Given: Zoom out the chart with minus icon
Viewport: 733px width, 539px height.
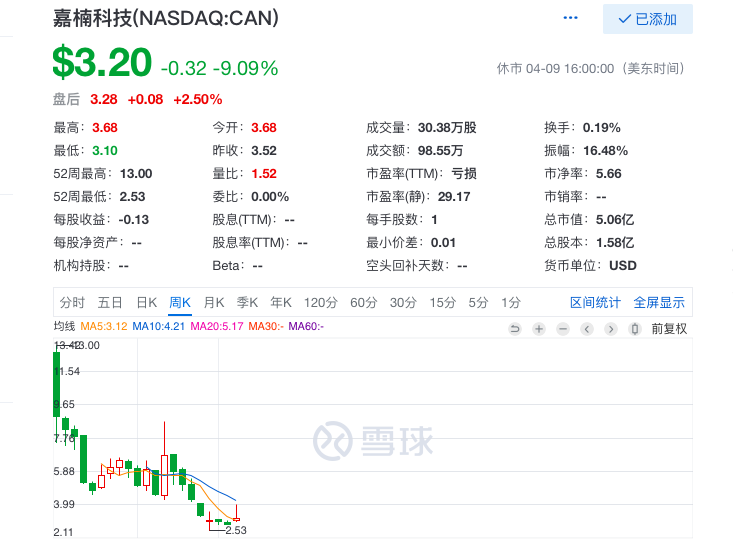Looking at the screenshot, I should point(563,329).
